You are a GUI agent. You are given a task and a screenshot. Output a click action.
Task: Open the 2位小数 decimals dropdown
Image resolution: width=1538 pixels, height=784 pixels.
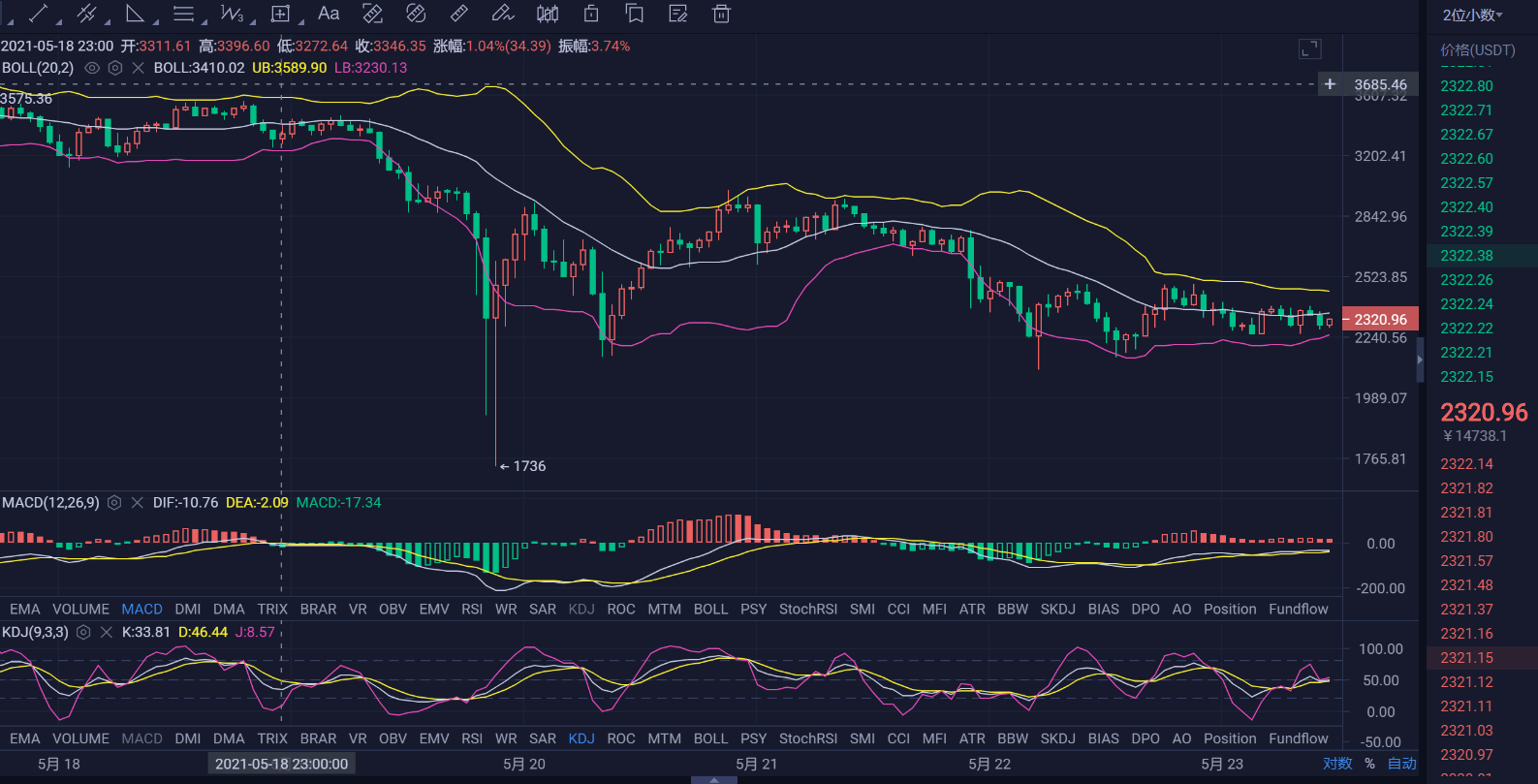[x=1472, y=15]
